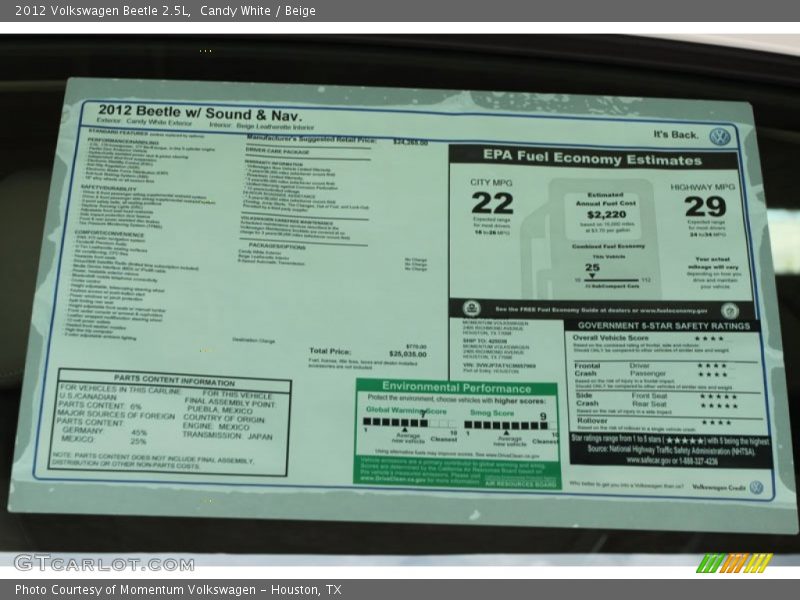Click the Final Assembly Point Puebla, Mexico text

[x=230, y=406]
